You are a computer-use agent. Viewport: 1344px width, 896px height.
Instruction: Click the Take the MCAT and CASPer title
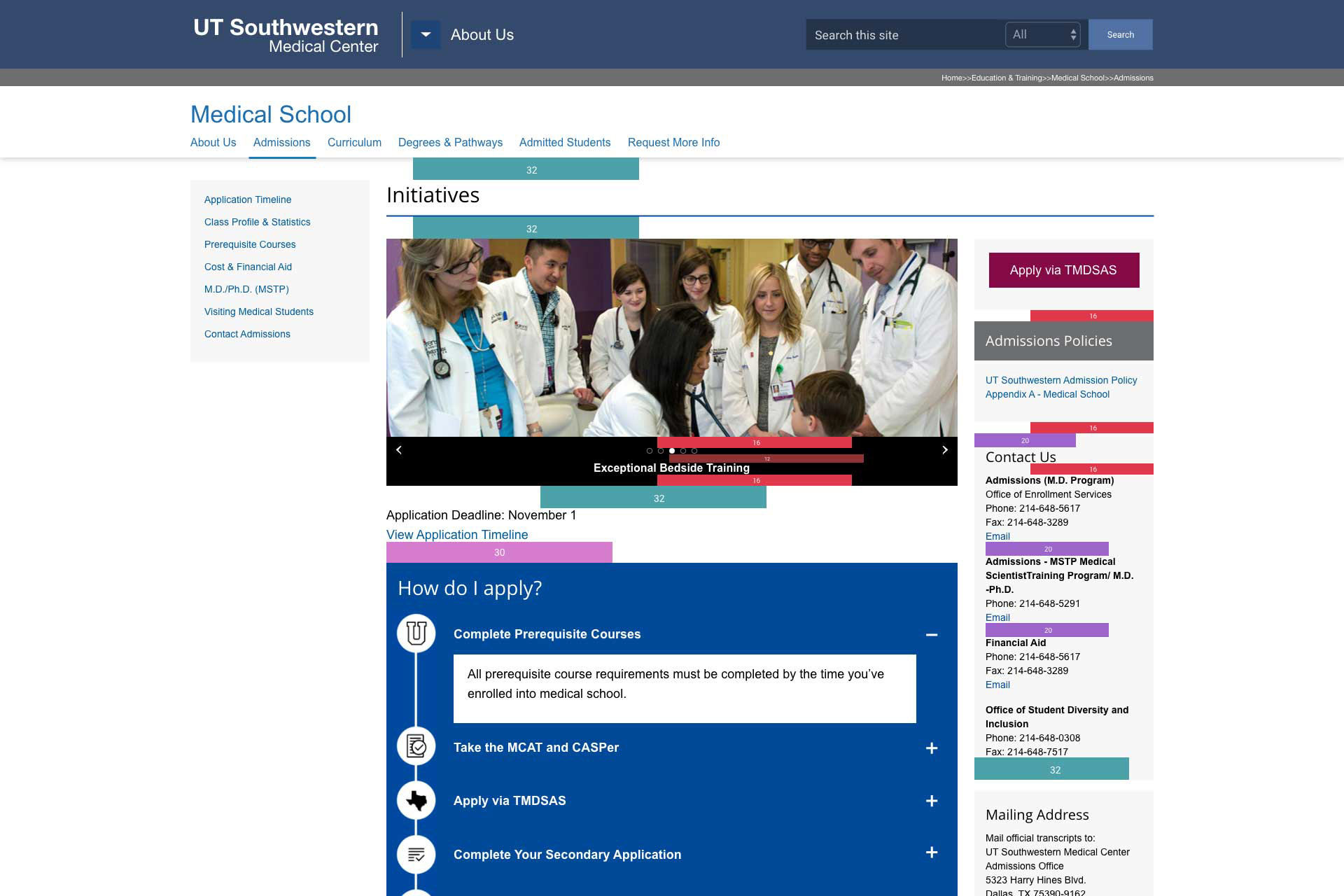(536, 748)
